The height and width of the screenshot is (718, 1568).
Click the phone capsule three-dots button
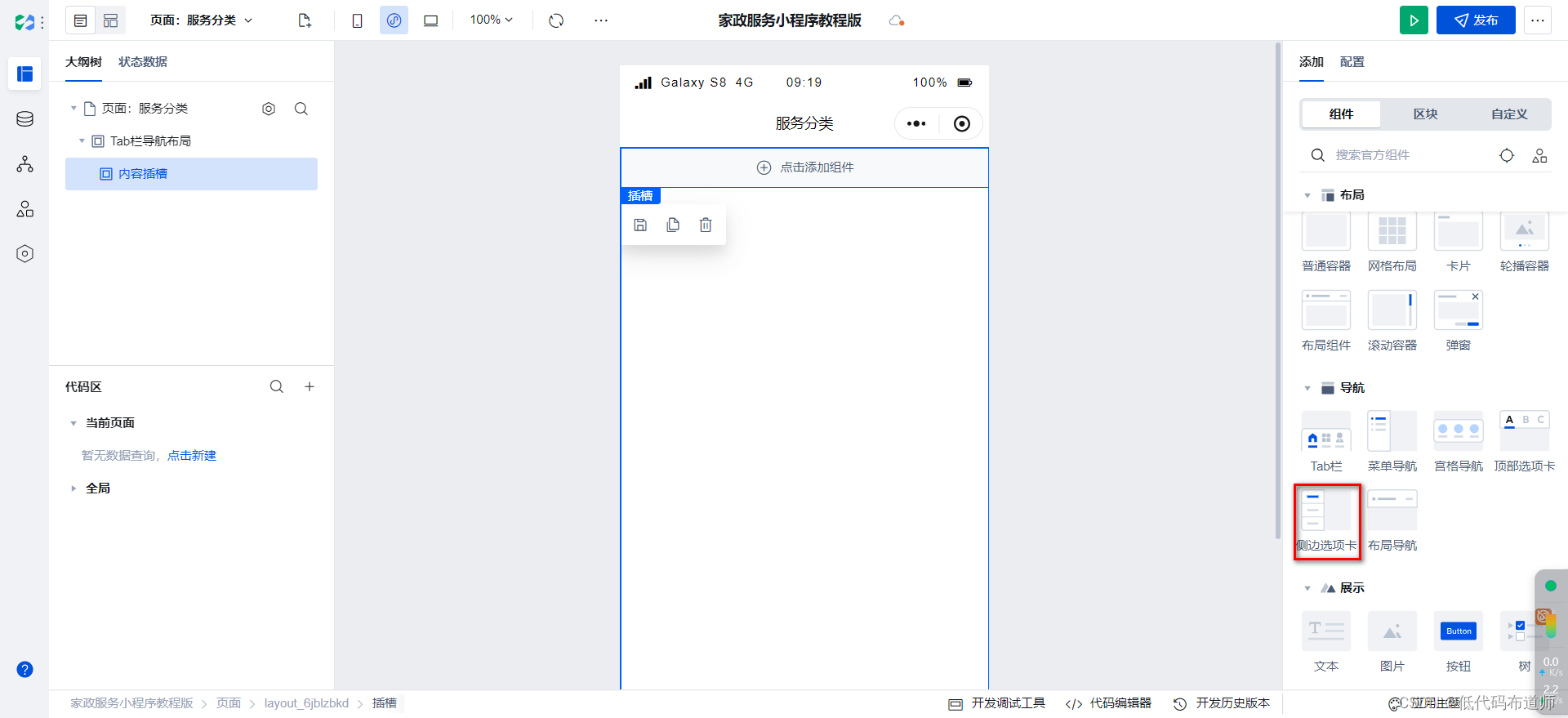(x=916, y=123)
